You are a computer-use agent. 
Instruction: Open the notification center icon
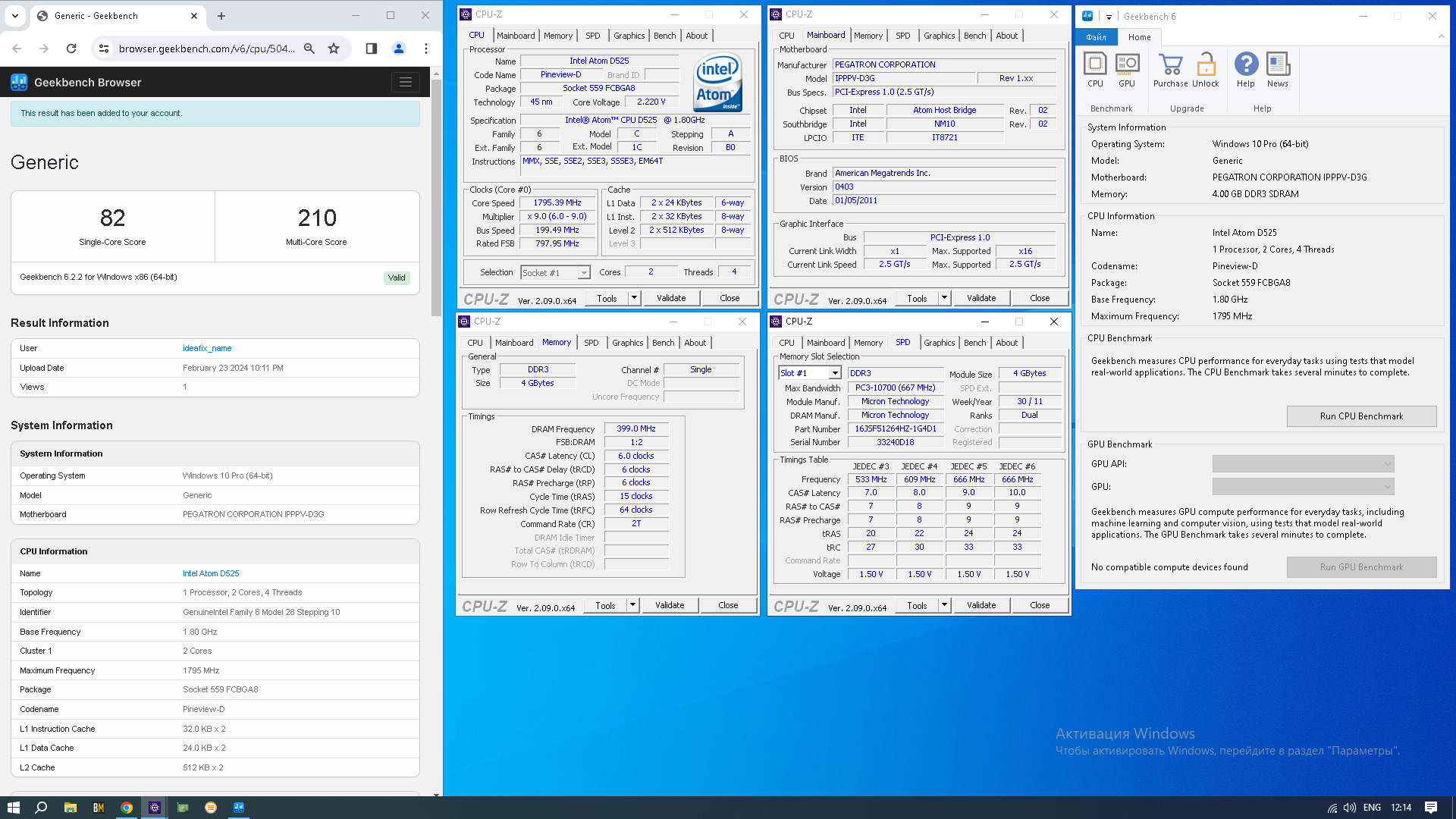point(1431,808)
